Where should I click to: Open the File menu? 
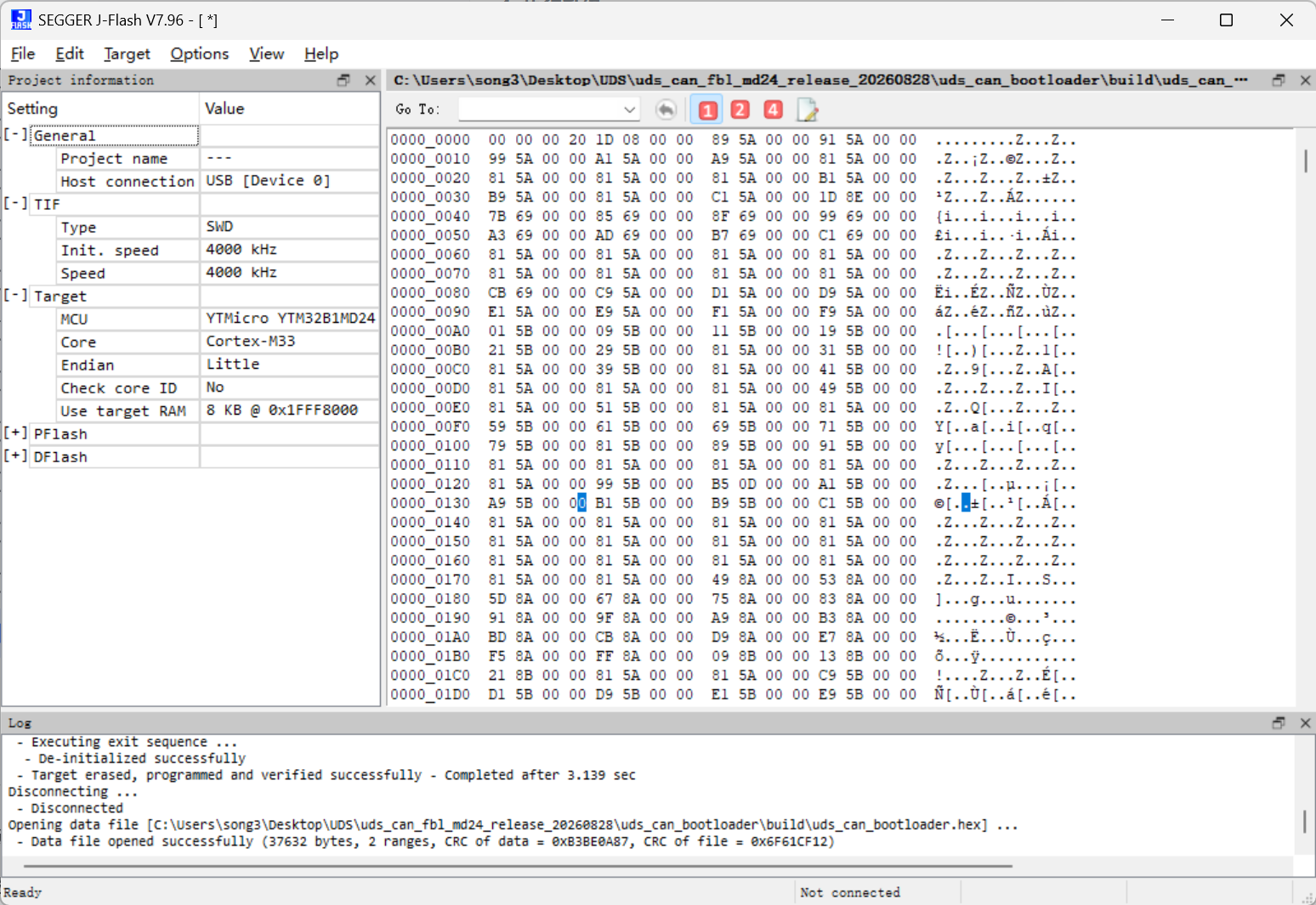pyautogui.click(x=23, y=54)
